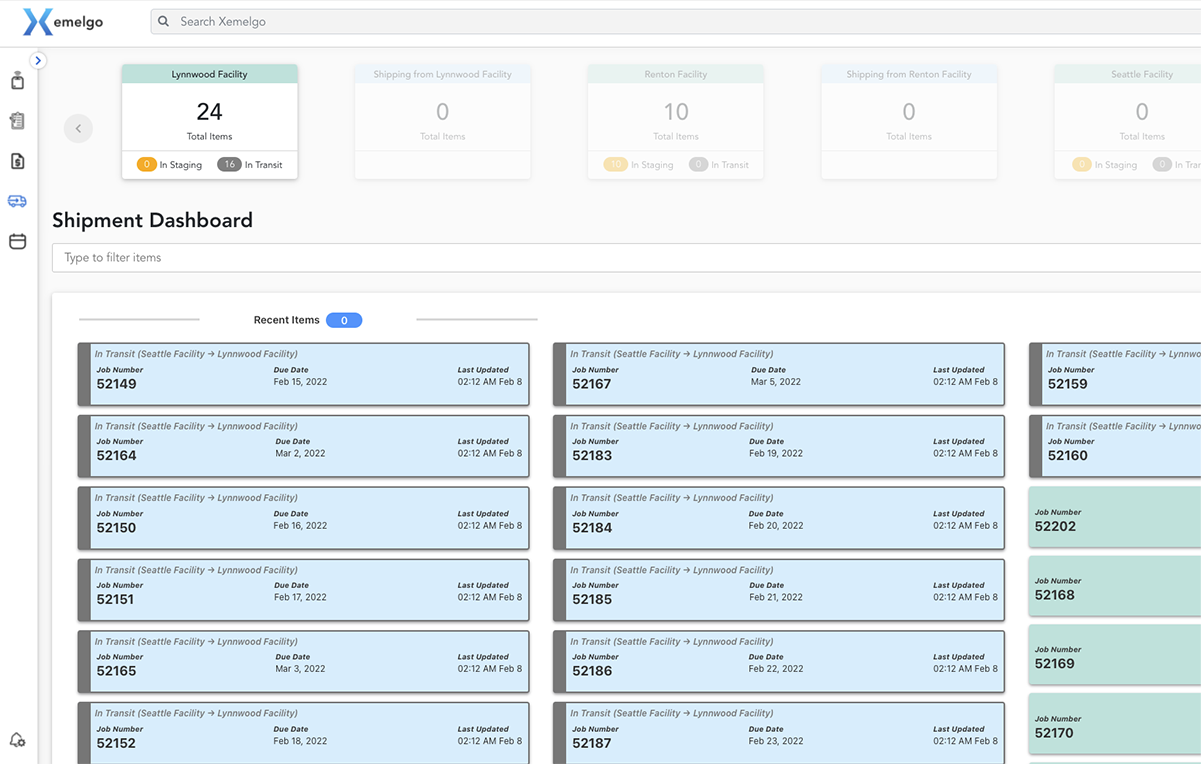Open the calendar icon in sidebar
The image size is (1201, 764).
(17, 241)
